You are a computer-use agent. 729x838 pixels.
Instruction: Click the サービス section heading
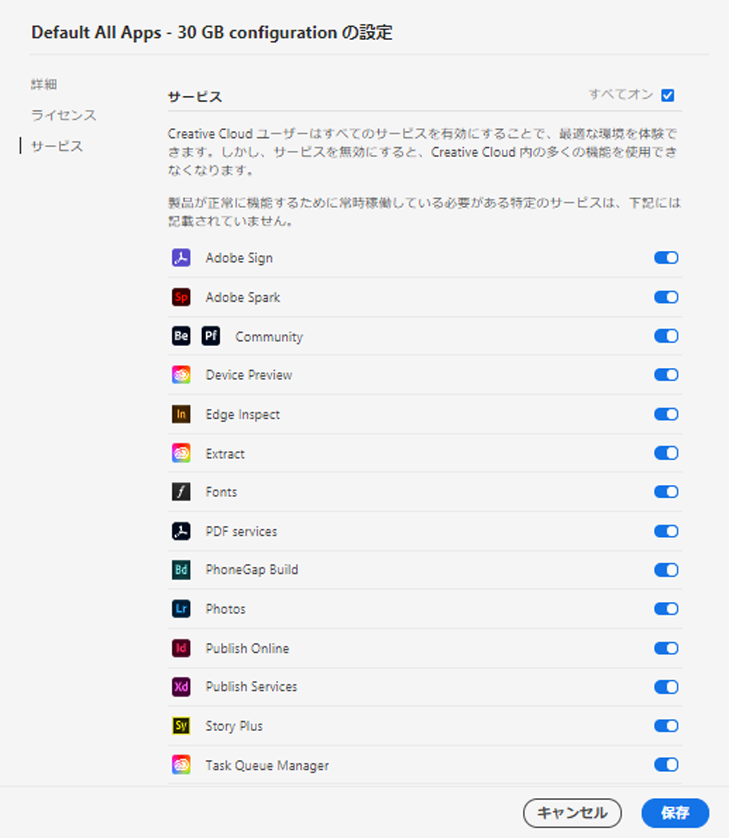pos(195,97)
